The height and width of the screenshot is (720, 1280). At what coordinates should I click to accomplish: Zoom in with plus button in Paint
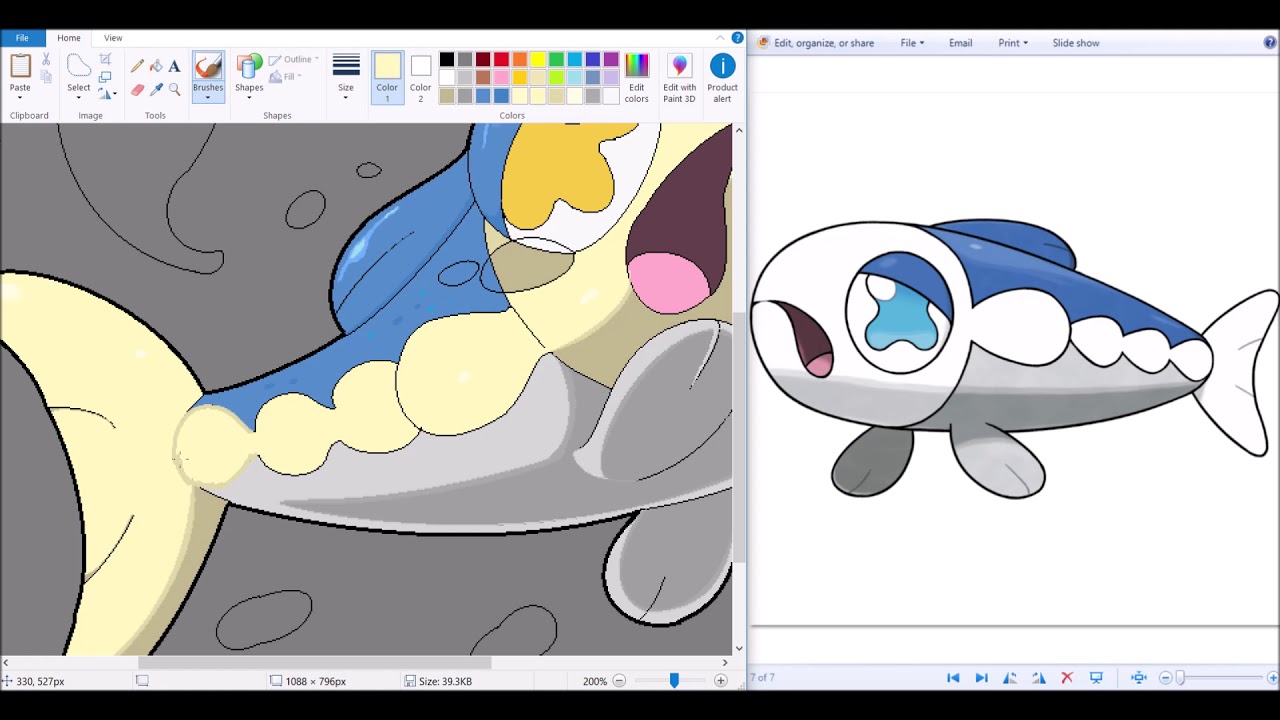[721, 681]
